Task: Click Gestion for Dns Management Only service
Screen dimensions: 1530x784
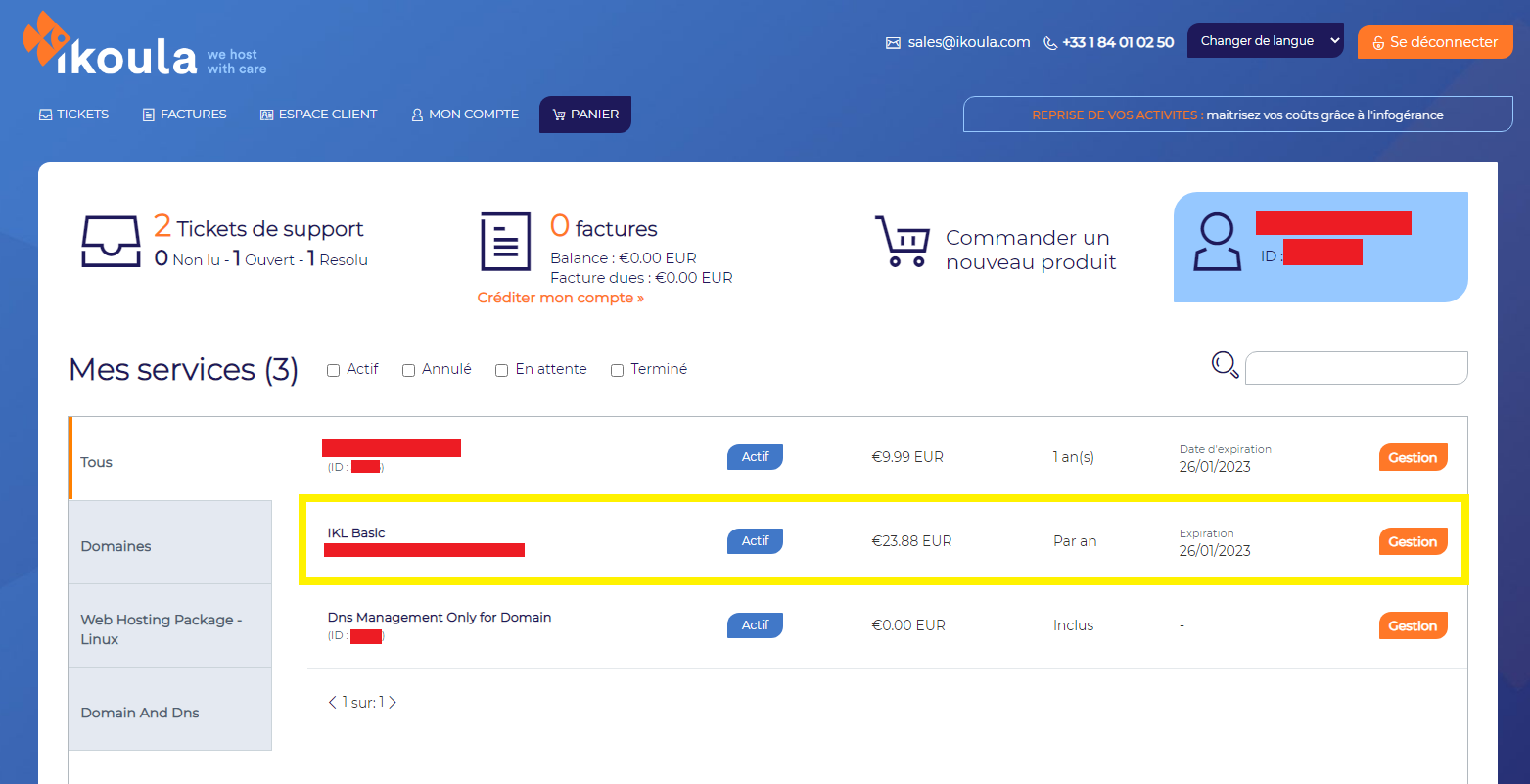Action: click(x=1413, y=625)
